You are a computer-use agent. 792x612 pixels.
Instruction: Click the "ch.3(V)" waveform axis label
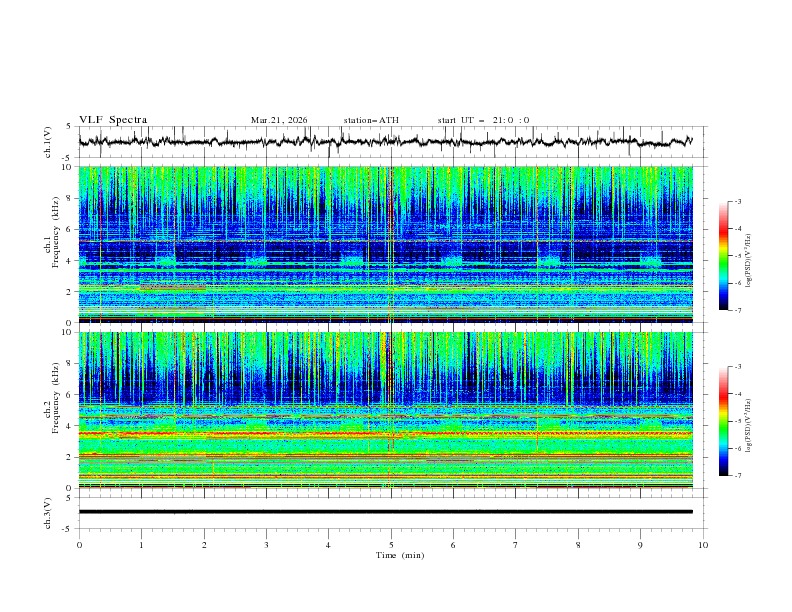click(x=48, y=513)
